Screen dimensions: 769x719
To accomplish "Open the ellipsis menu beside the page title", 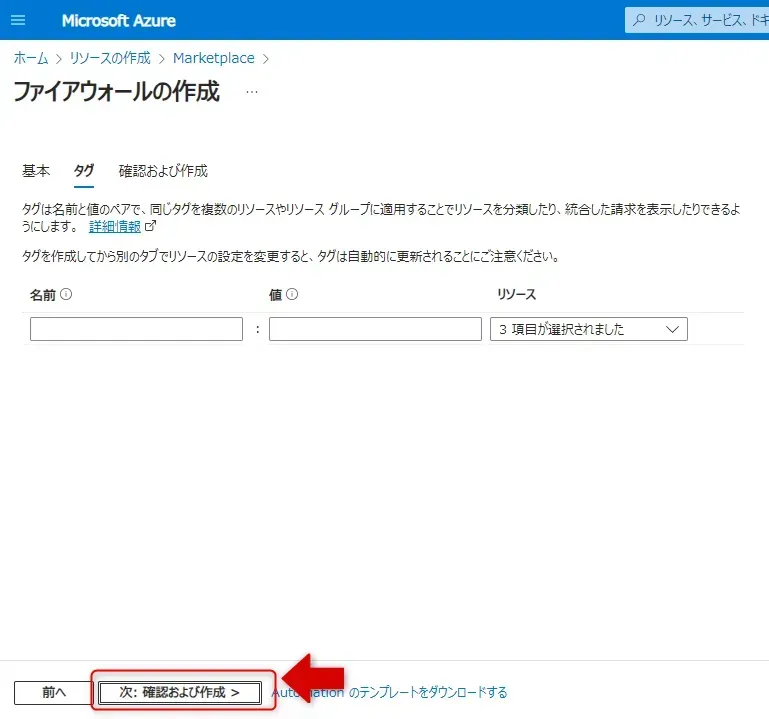I will (x=252, y=92).
